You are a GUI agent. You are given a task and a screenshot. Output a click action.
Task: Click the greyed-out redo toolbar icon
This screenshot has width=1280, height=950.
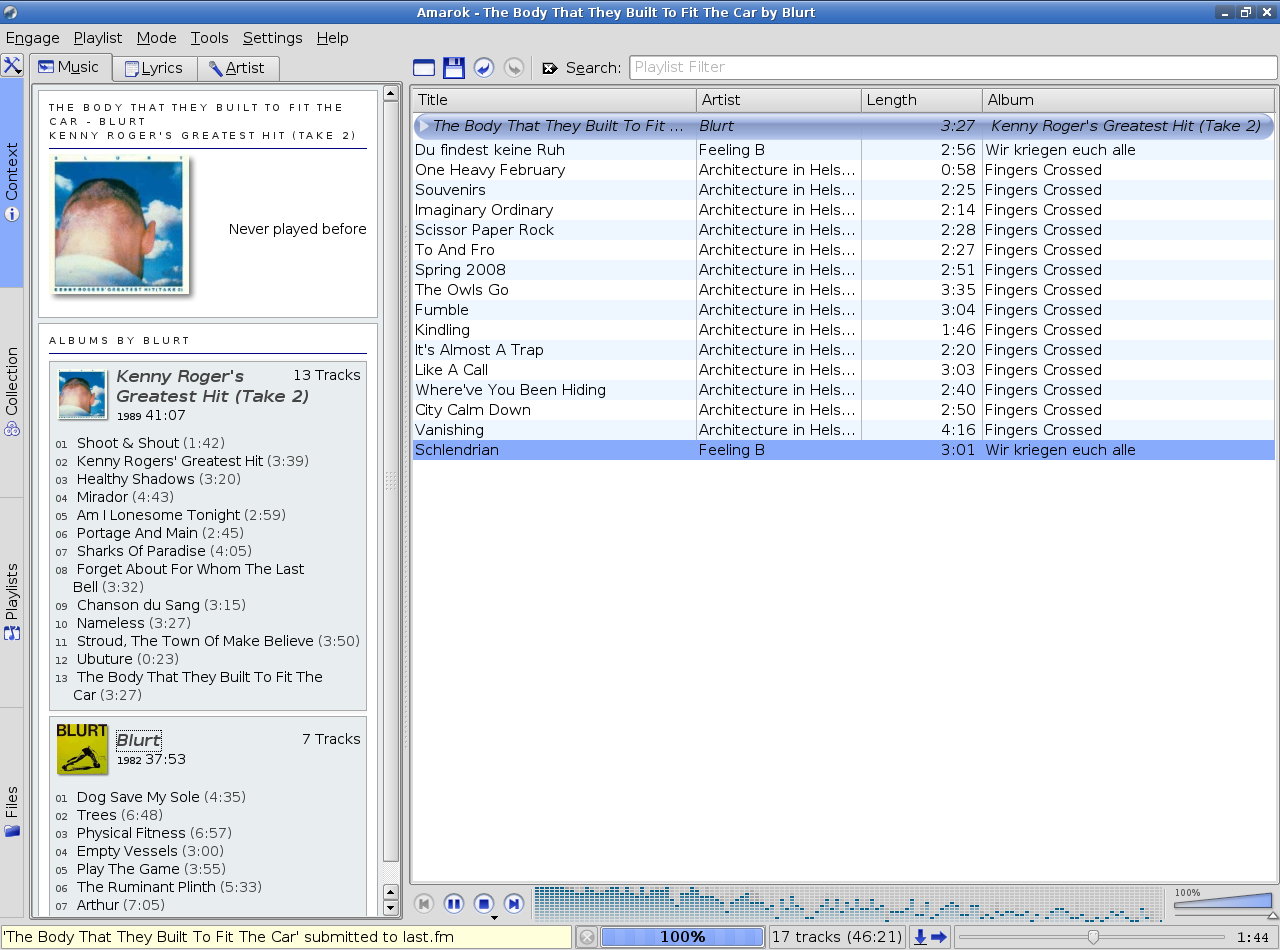click(514, 68)
